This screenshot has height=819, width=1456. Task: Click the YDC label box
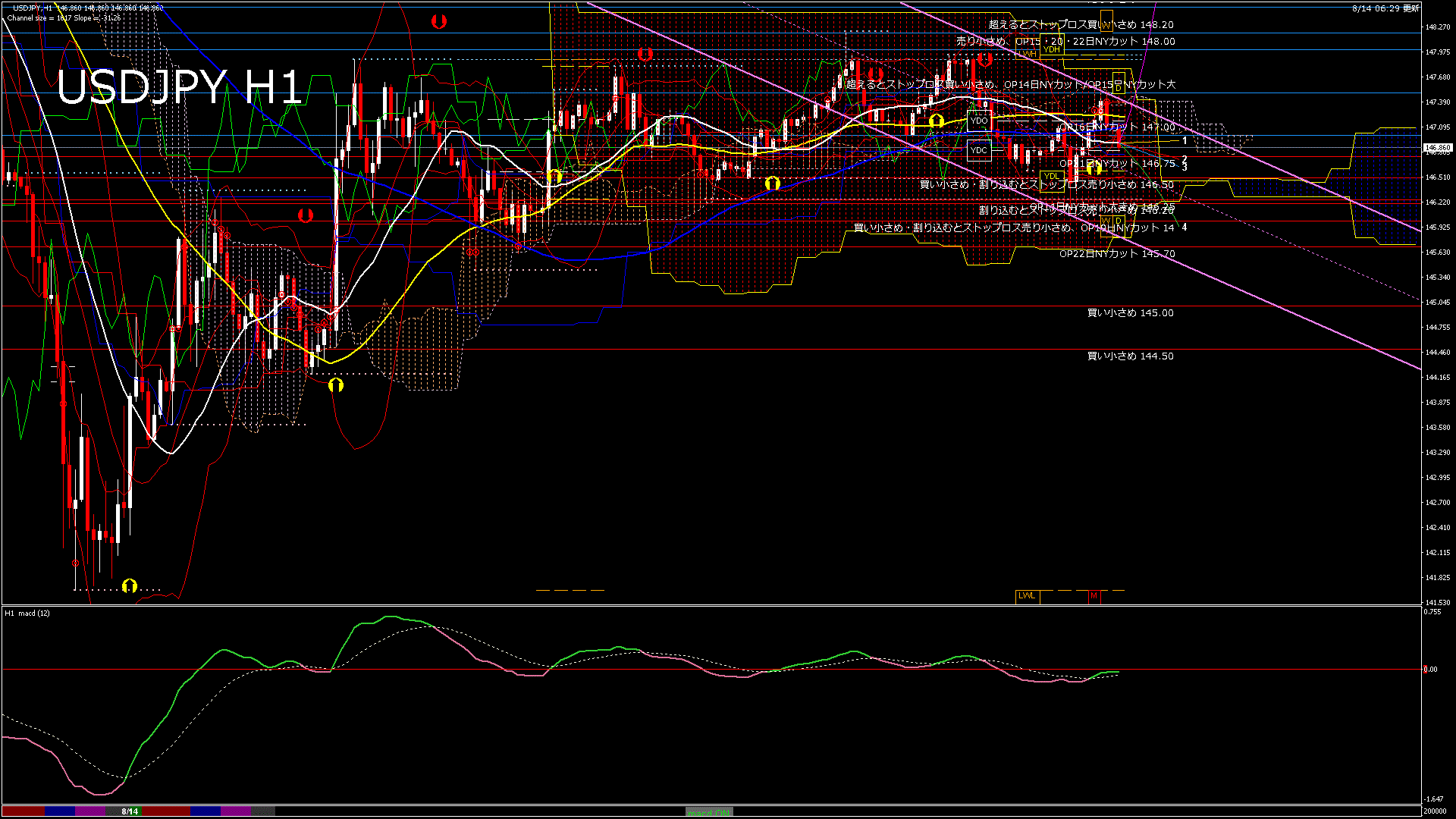[979, 150]
